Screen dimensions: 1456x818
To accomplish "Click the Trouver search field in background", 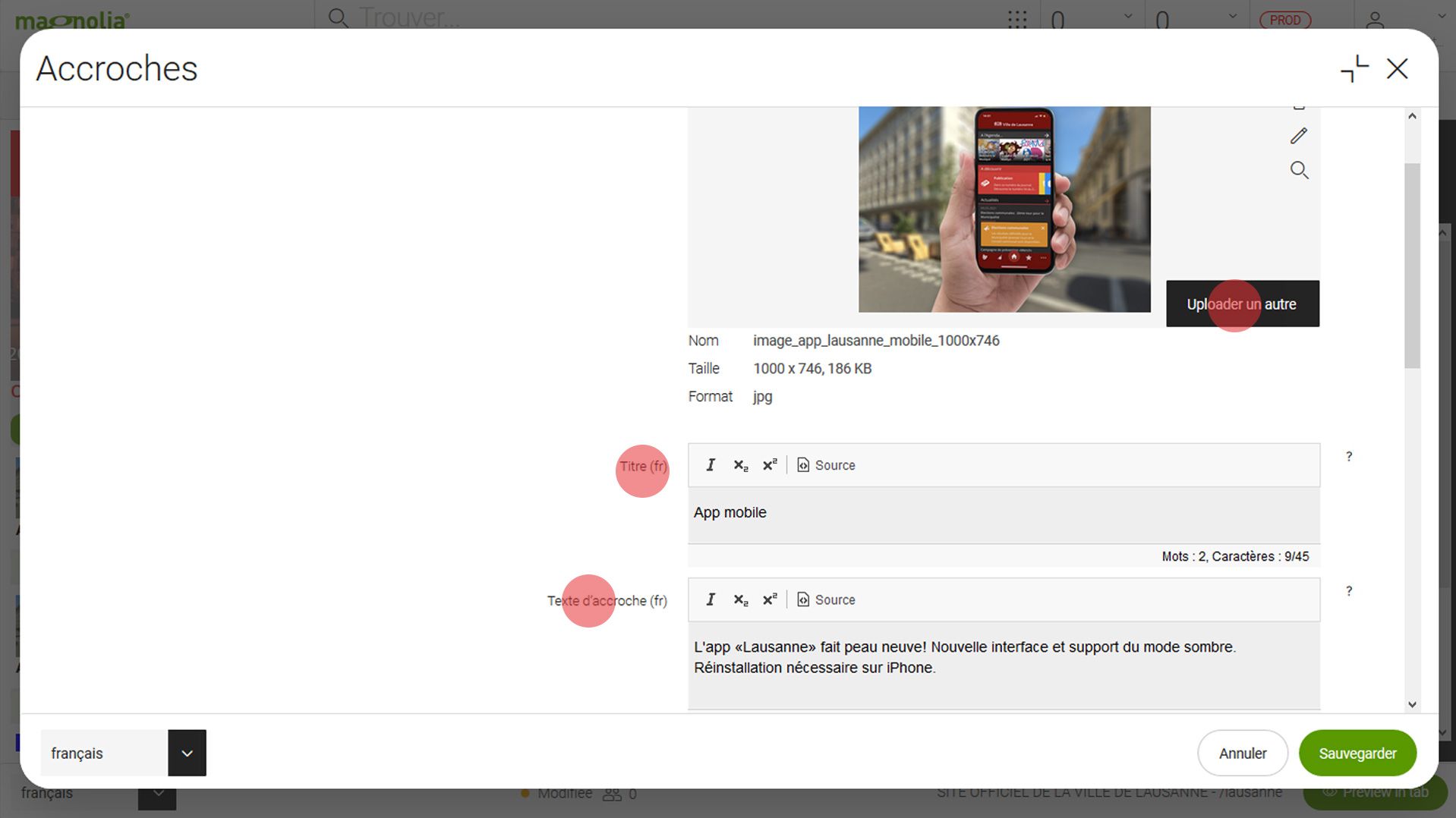I will pos(410,17).
